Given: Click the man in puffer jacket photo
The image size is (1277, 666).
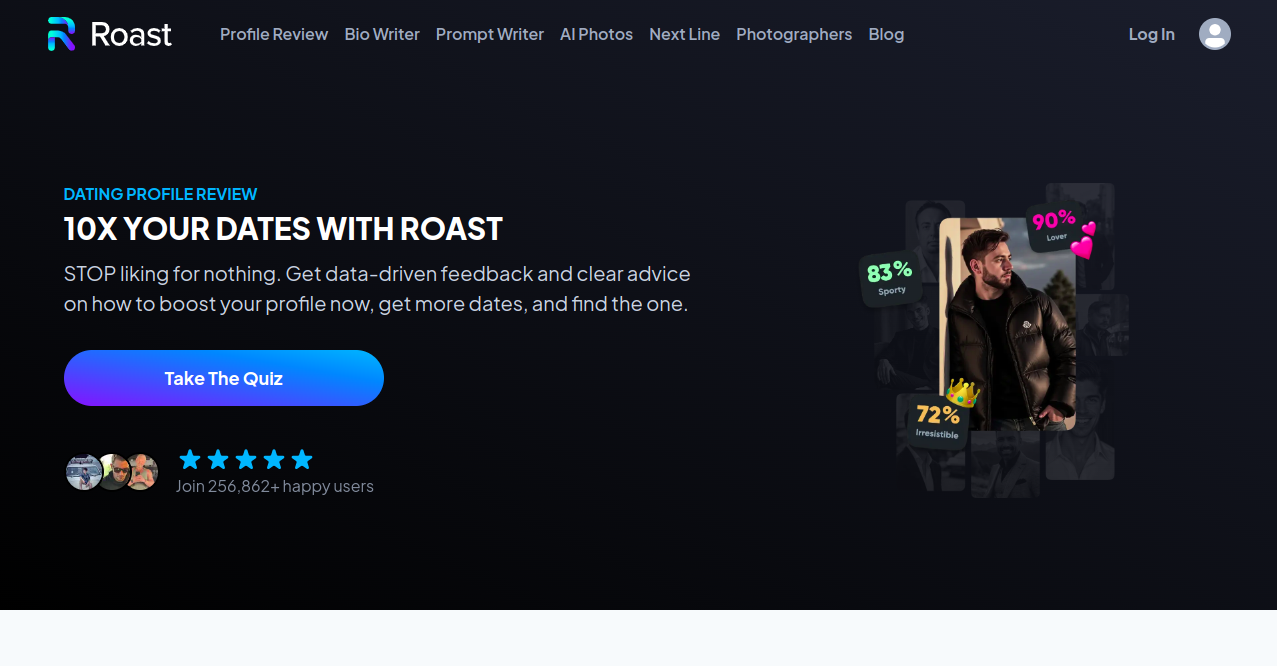Looking at the screenshot, I should [1007, 324].
